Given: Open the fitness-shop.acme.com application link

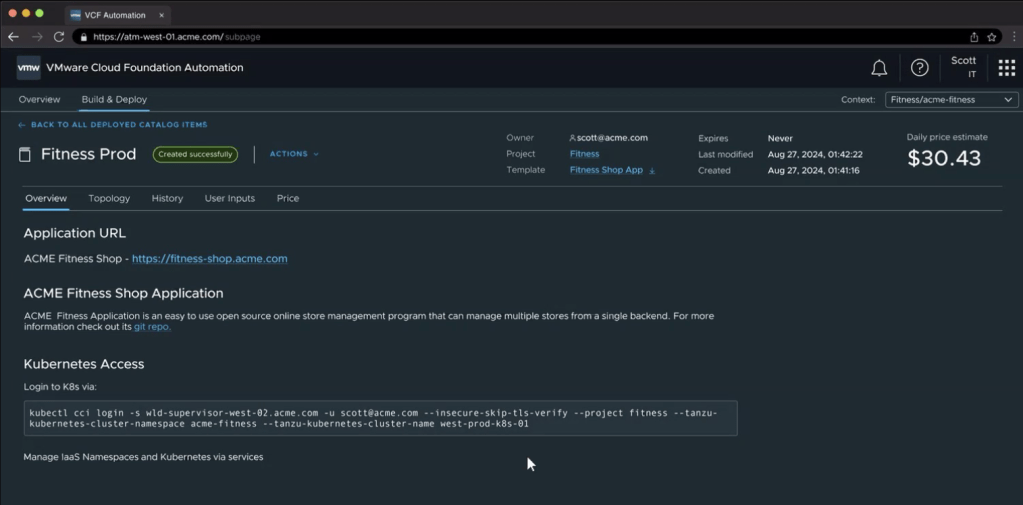Looking at the screenshot, I should click(x=210, y=259).
